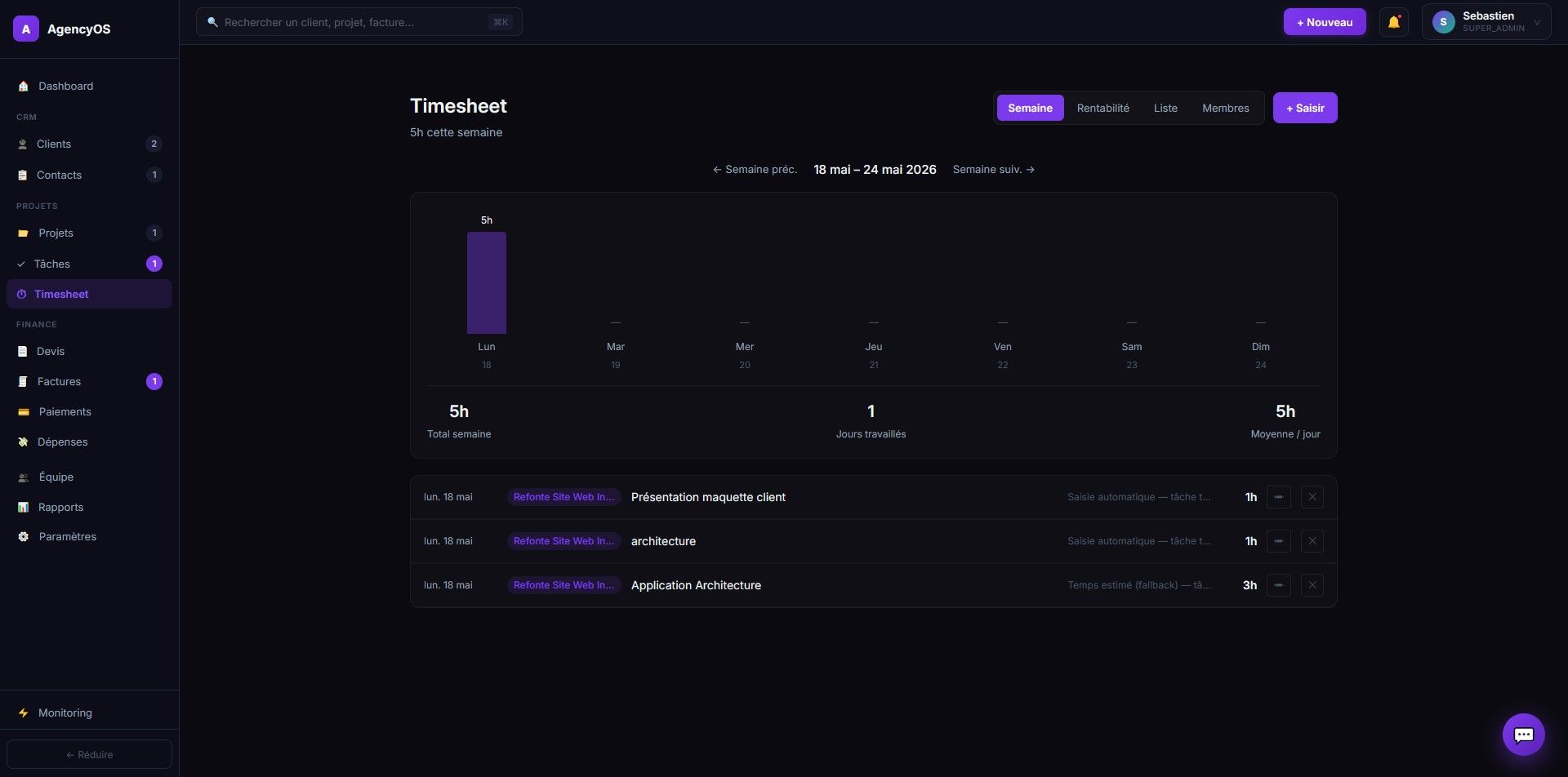Viewport: 1568px width, 777px height.
Task: Edit the Application Architecture 3h entry
Action: [1278, 585]
